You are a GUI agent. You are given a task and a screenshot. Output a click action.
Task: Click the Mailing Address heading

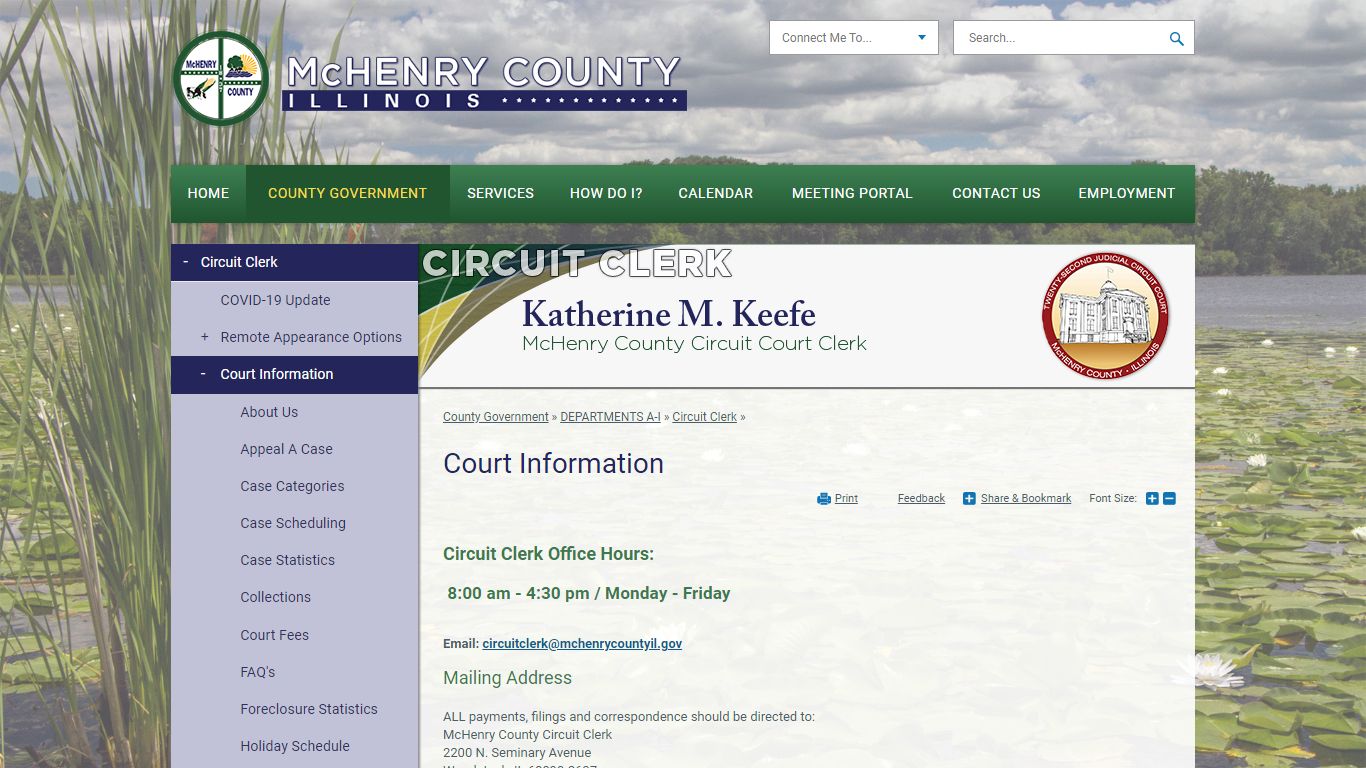[508, 678]
